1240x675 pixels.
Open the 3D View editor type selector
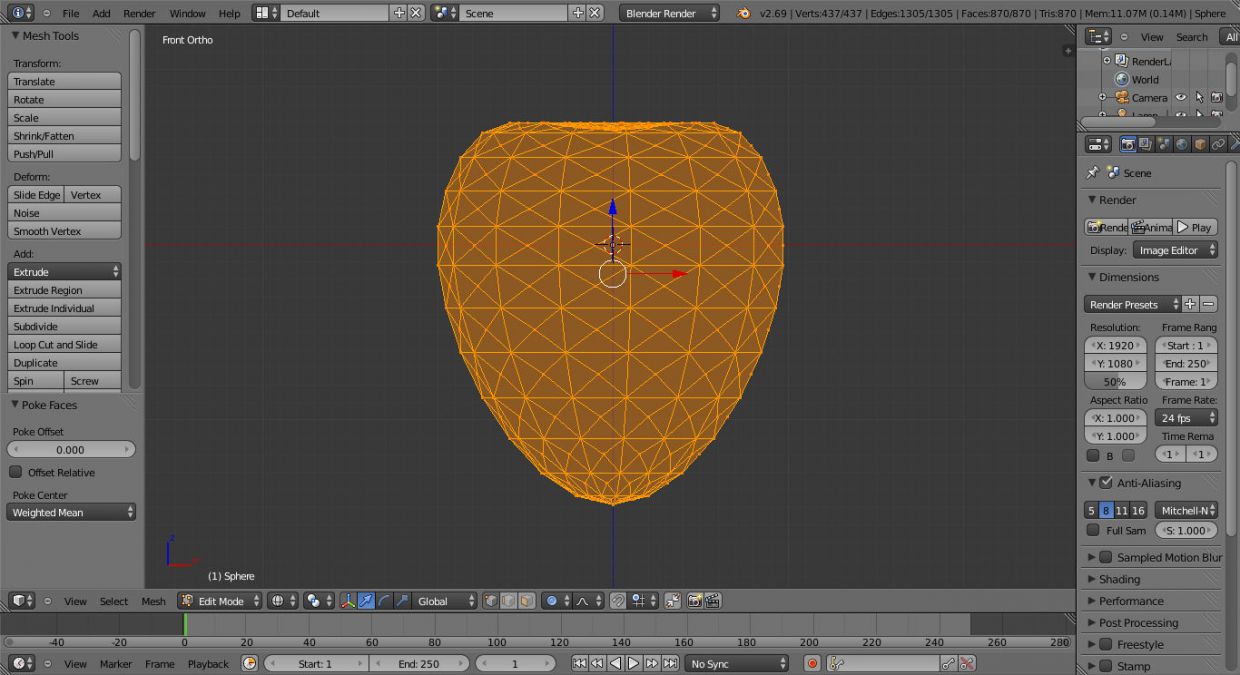point(22,601)
